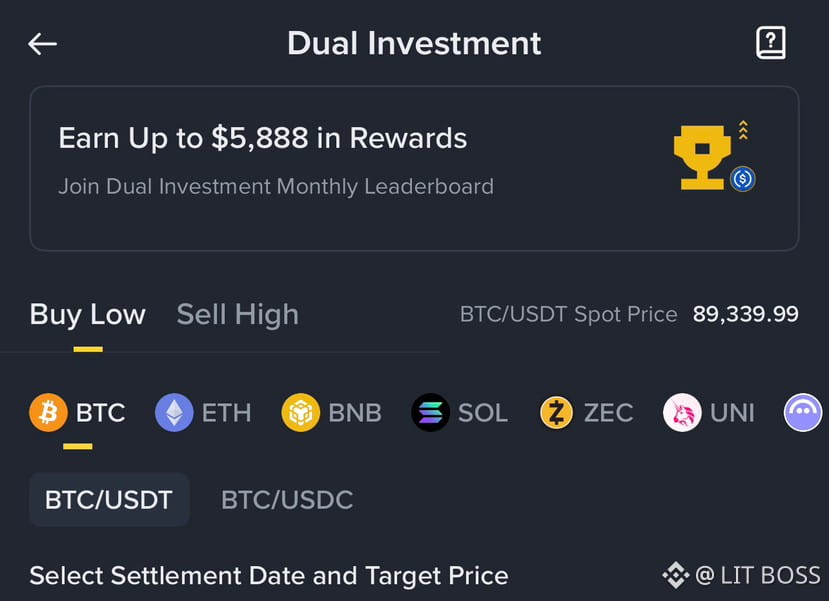Tap the BTC/USDT spot price value 89,339.99
The height and width of the screenshot is (601, 829).
[x=745, y=314]
